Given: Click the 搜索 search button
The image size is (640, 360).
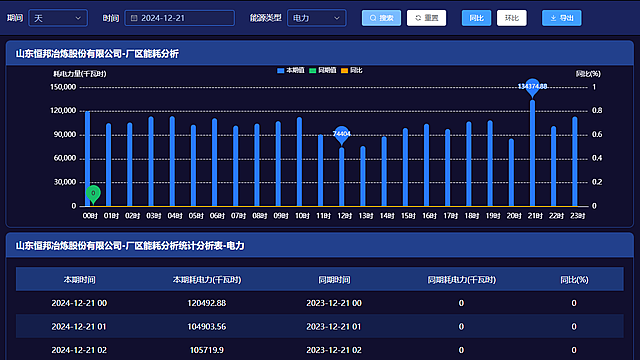Looking at the screenshot, I should pyautogui.click(x=381, y=18).
